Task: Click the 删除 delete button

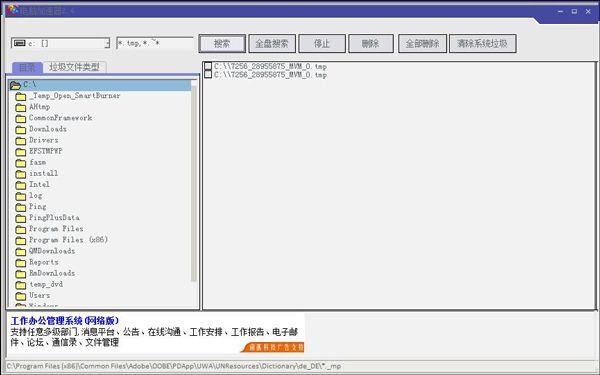Action: pyautogui.click(x=370, y=44)
